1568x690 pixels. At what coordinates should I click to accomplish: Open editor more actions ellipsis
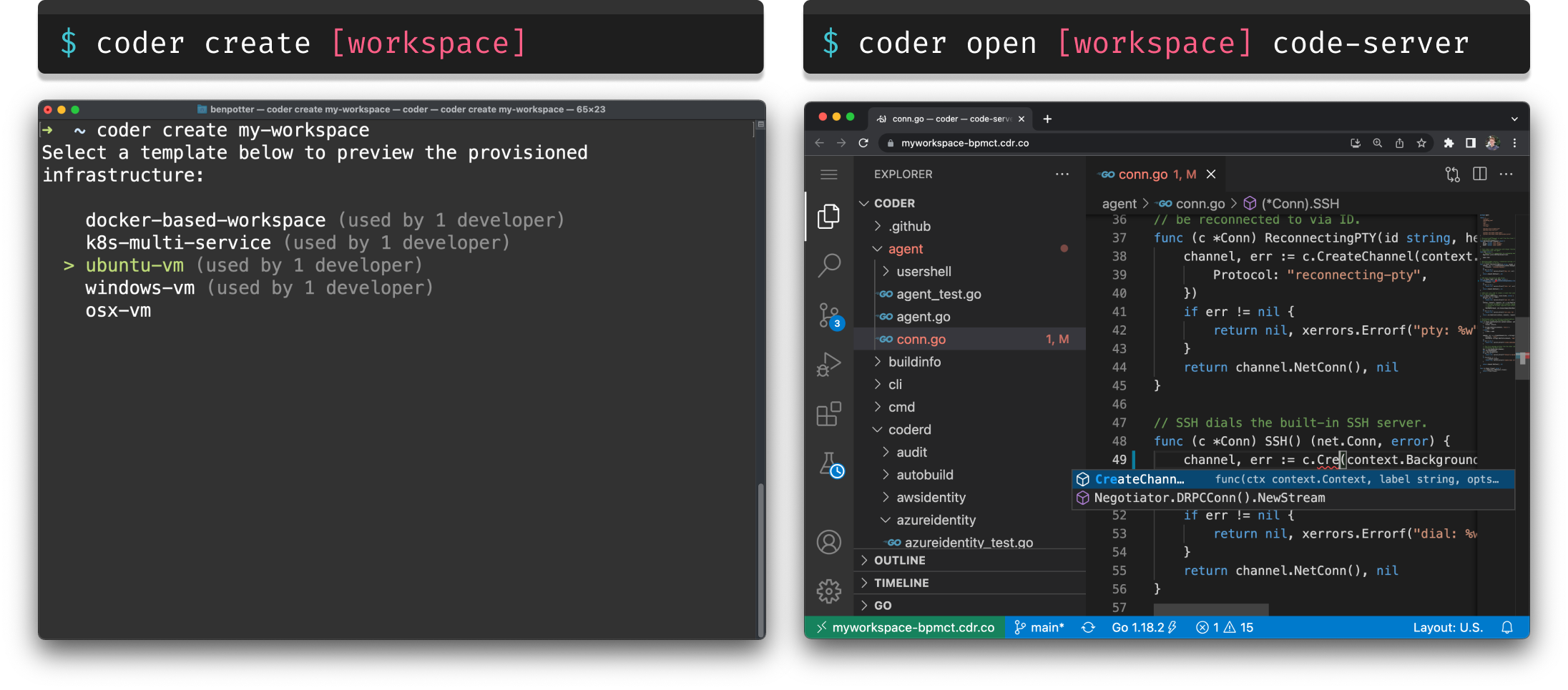pos(1506,174)
